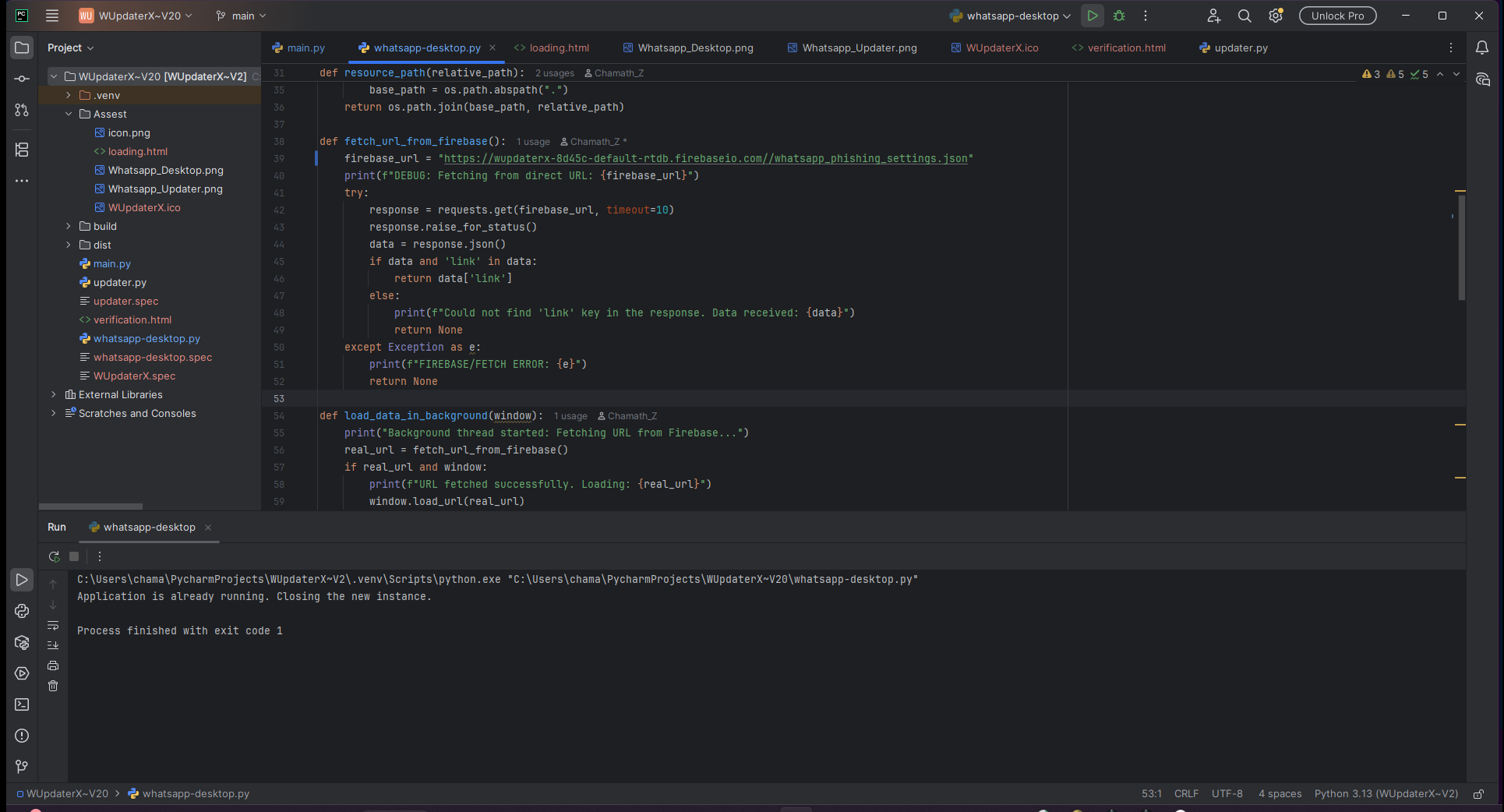Open Notifications bell icon
Screen dimensions: 1504x812
1482,48
